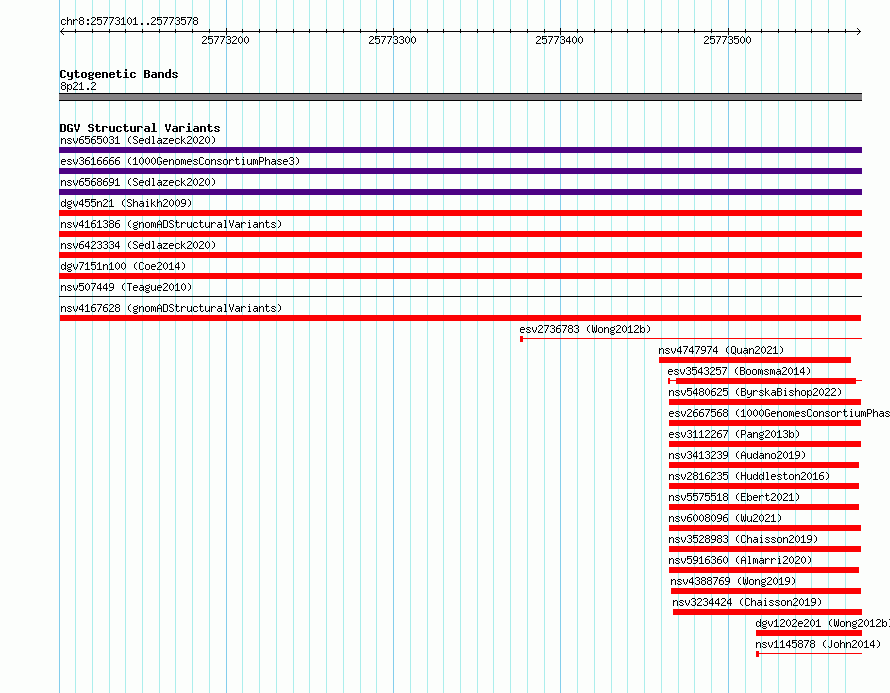Click the 8p21.2 band label
Image resolution: width=890 pixels, height=693 pixels.
tap(78, 86)
